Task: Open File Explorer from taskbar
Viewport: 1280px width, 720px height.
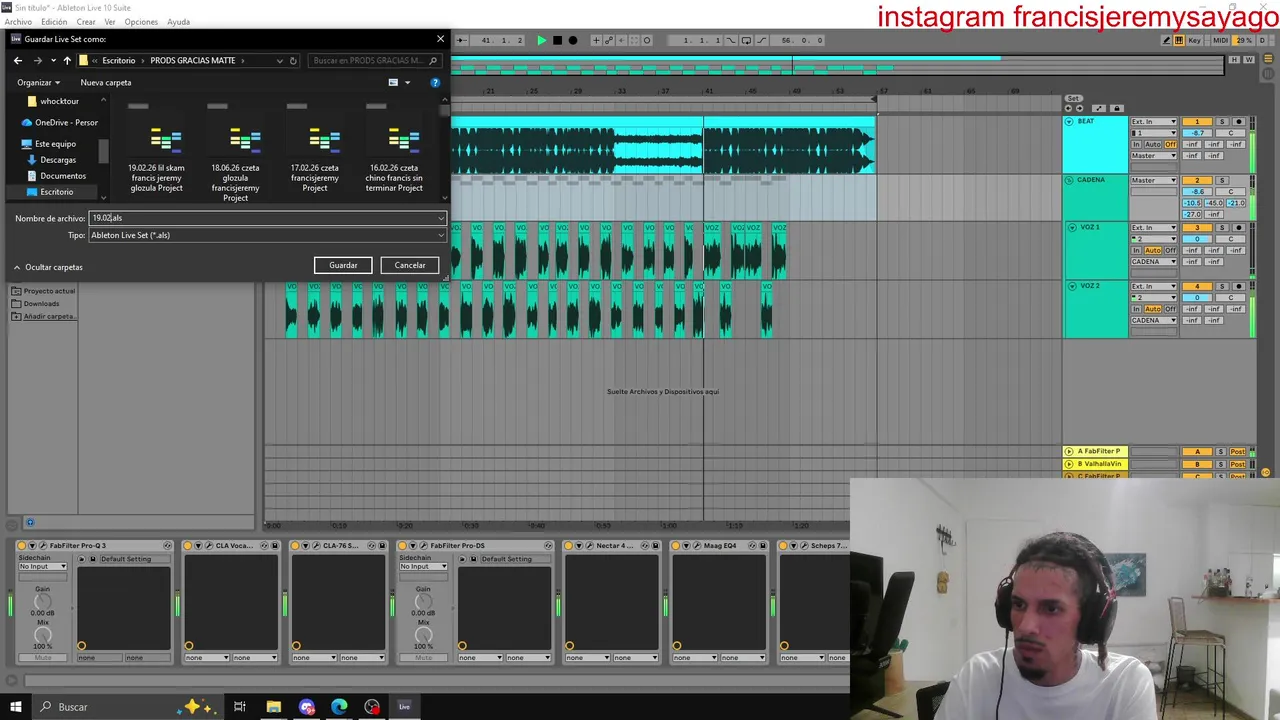Action: pos(273,707)
